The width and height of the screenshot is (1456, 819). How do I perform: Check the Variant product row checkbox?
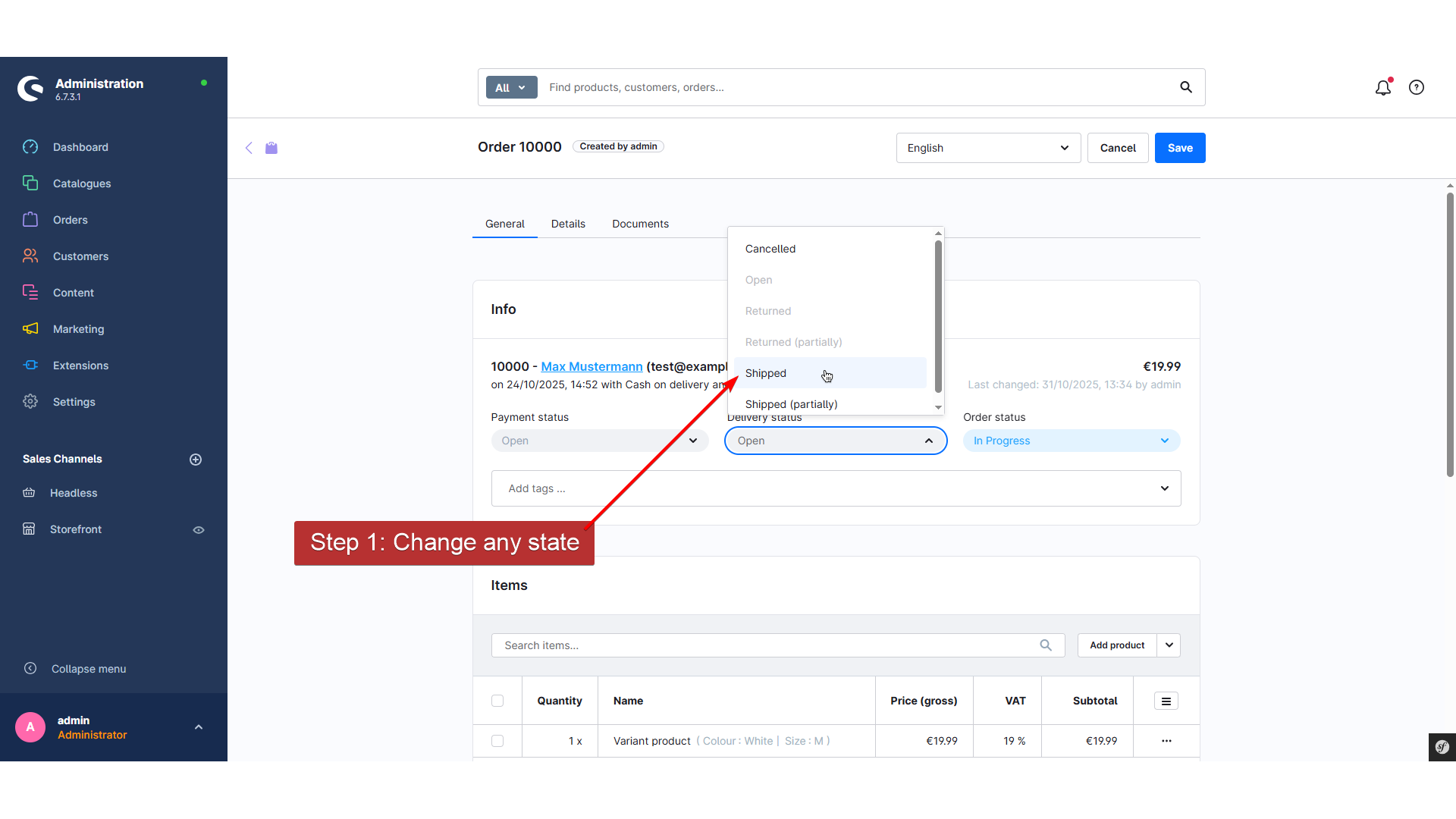click(x=497, y=741)
